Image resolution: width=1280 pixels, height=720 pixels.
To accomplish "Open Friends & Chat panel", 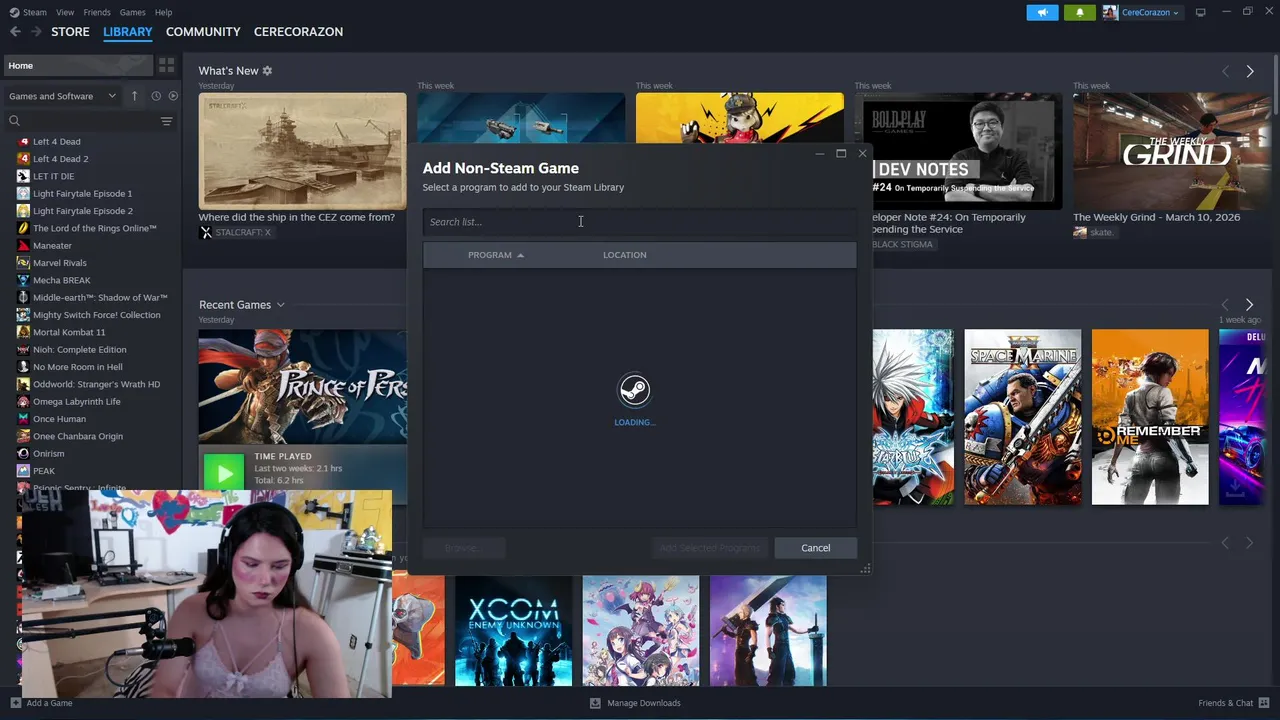I will [1232, 703].
